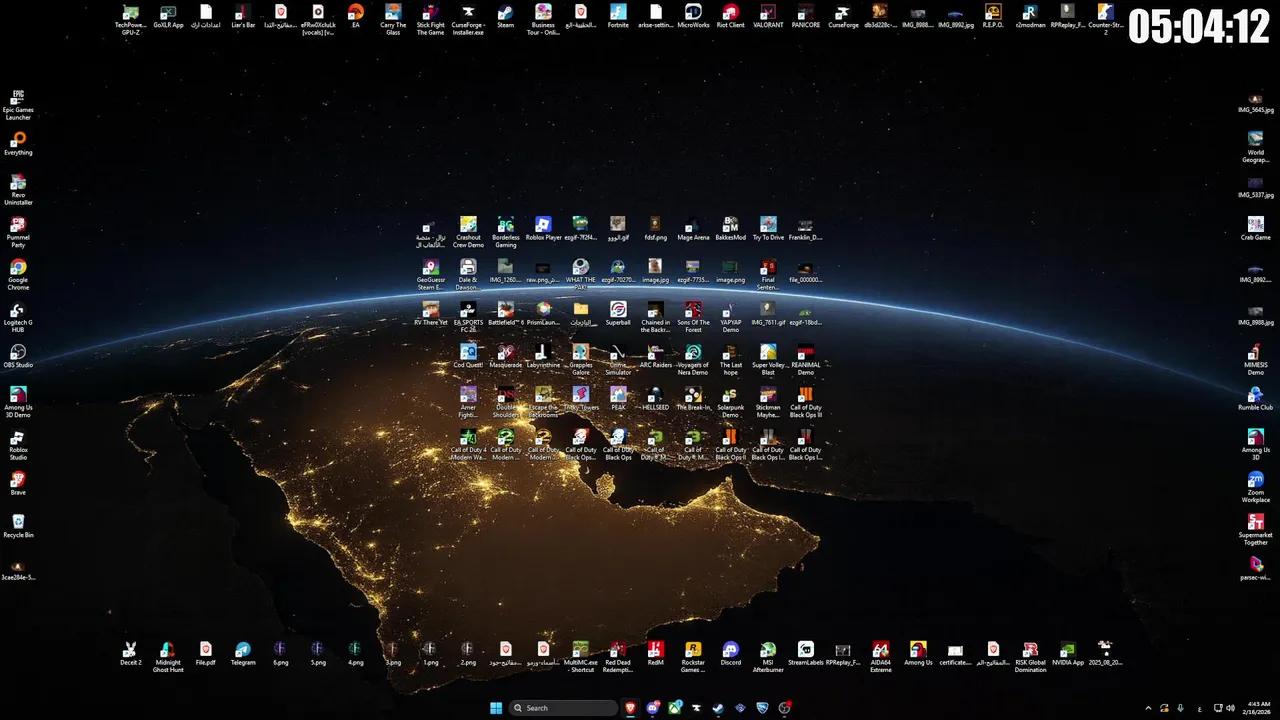Select the Red Dead Redemption shortcut
1280x720 pixels.
coord(618,657)
